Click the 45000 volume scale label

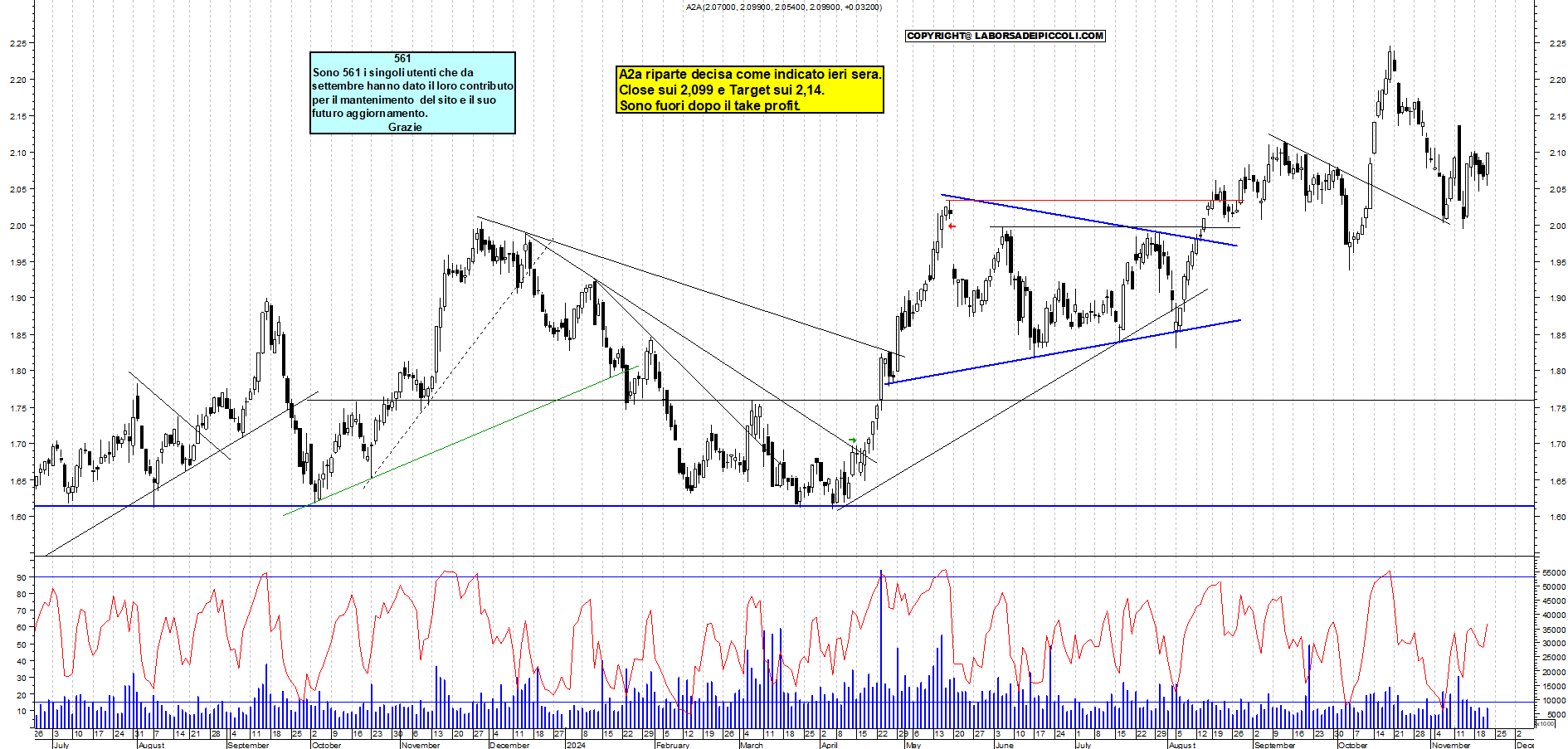(1554, 601)
